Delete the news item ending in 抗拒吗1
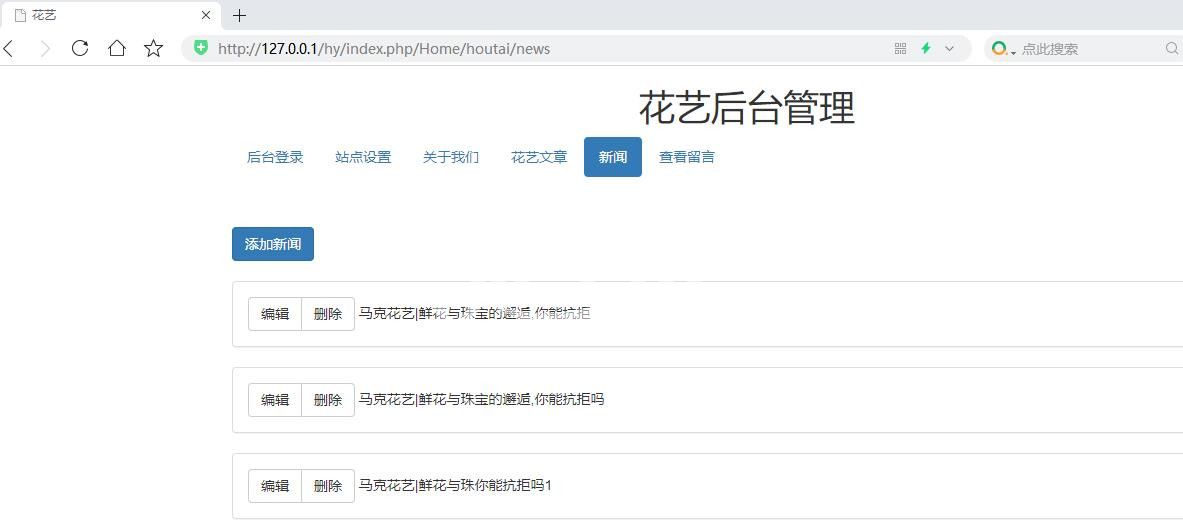Viewport: 1183px width, 532px height. point(328,486)
